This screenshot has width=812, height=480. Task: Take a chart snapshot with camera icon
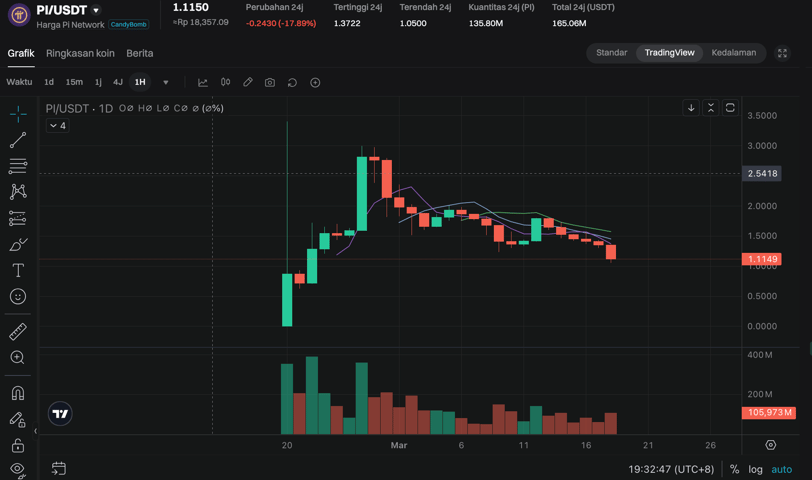coord(270,82)
